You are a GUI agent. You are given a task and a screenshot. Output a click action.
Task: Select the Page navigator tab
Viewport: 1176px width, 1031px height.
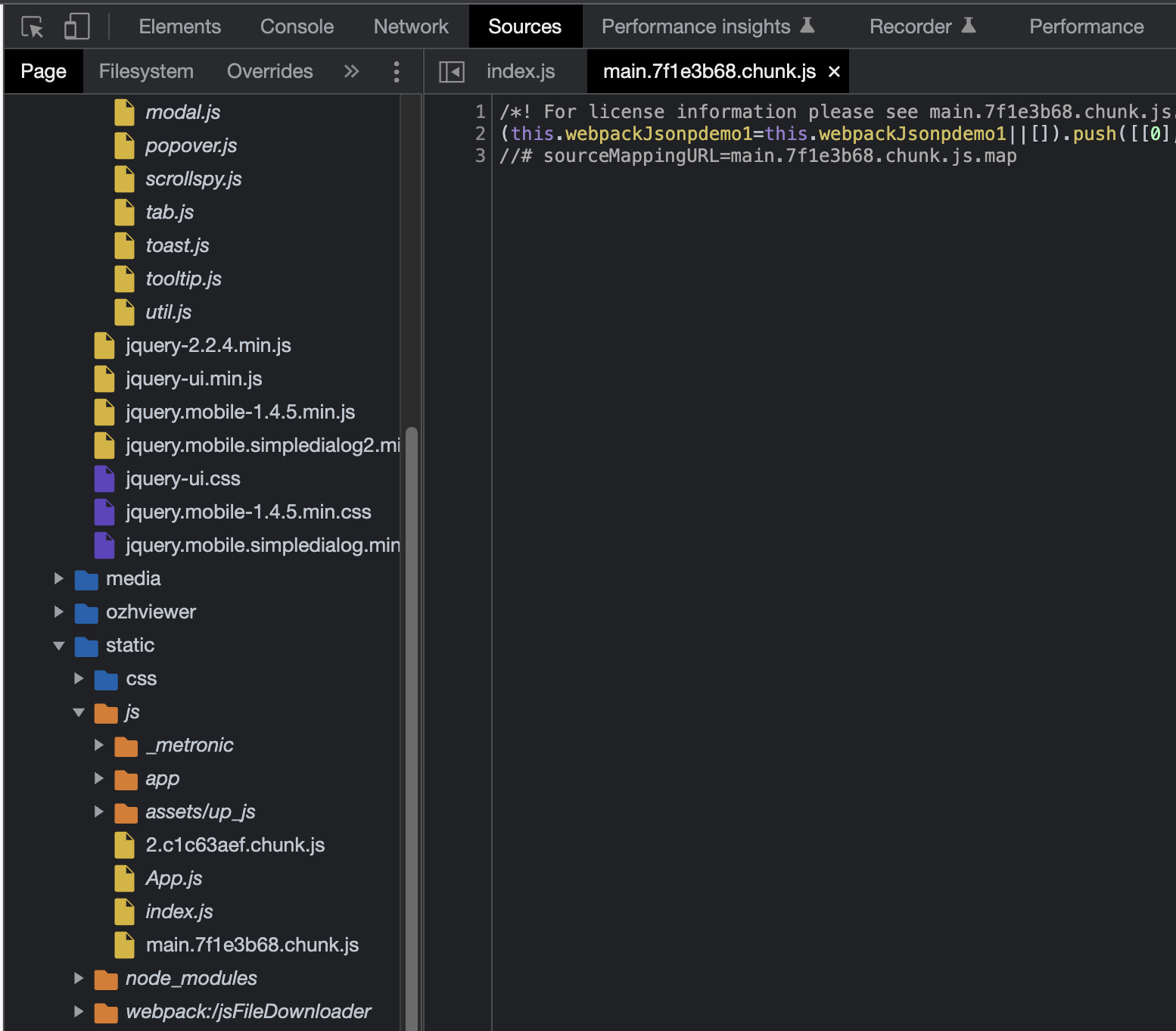(44, 71)
